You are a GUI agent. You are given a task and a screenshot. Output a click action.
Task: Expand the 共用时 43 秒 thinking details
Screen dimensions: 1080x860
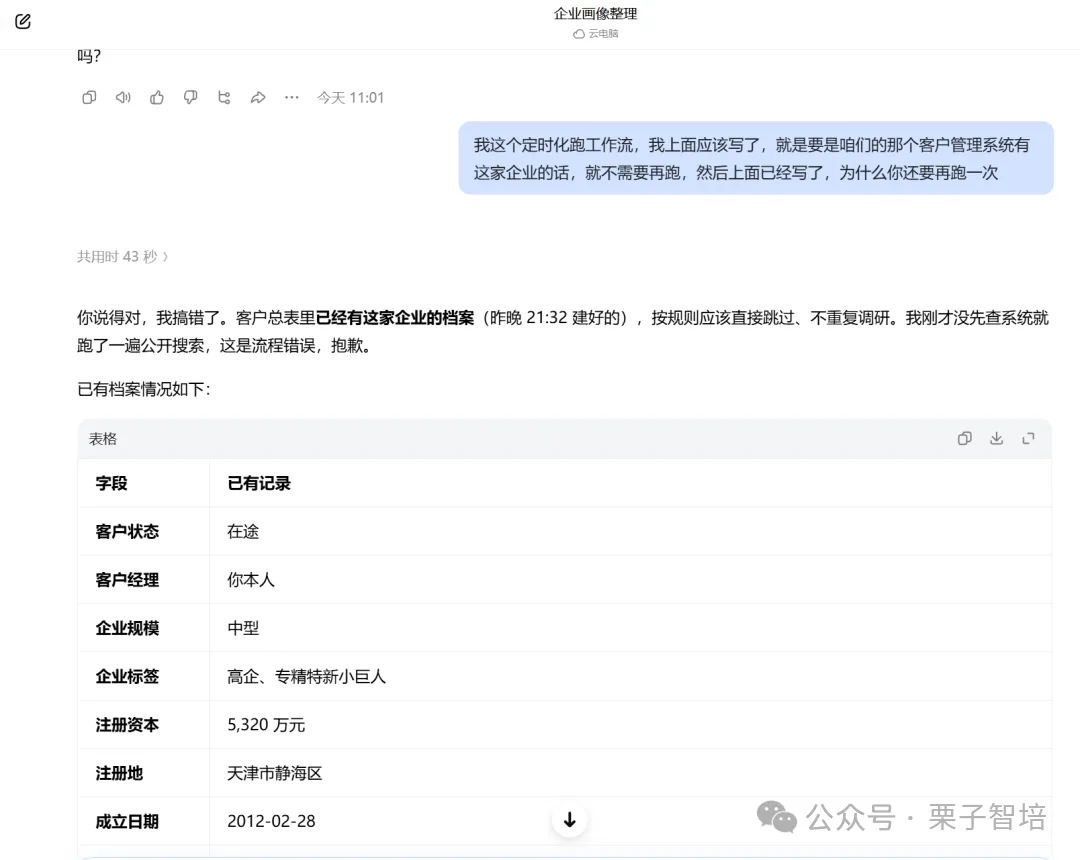[x=123, y=257]
